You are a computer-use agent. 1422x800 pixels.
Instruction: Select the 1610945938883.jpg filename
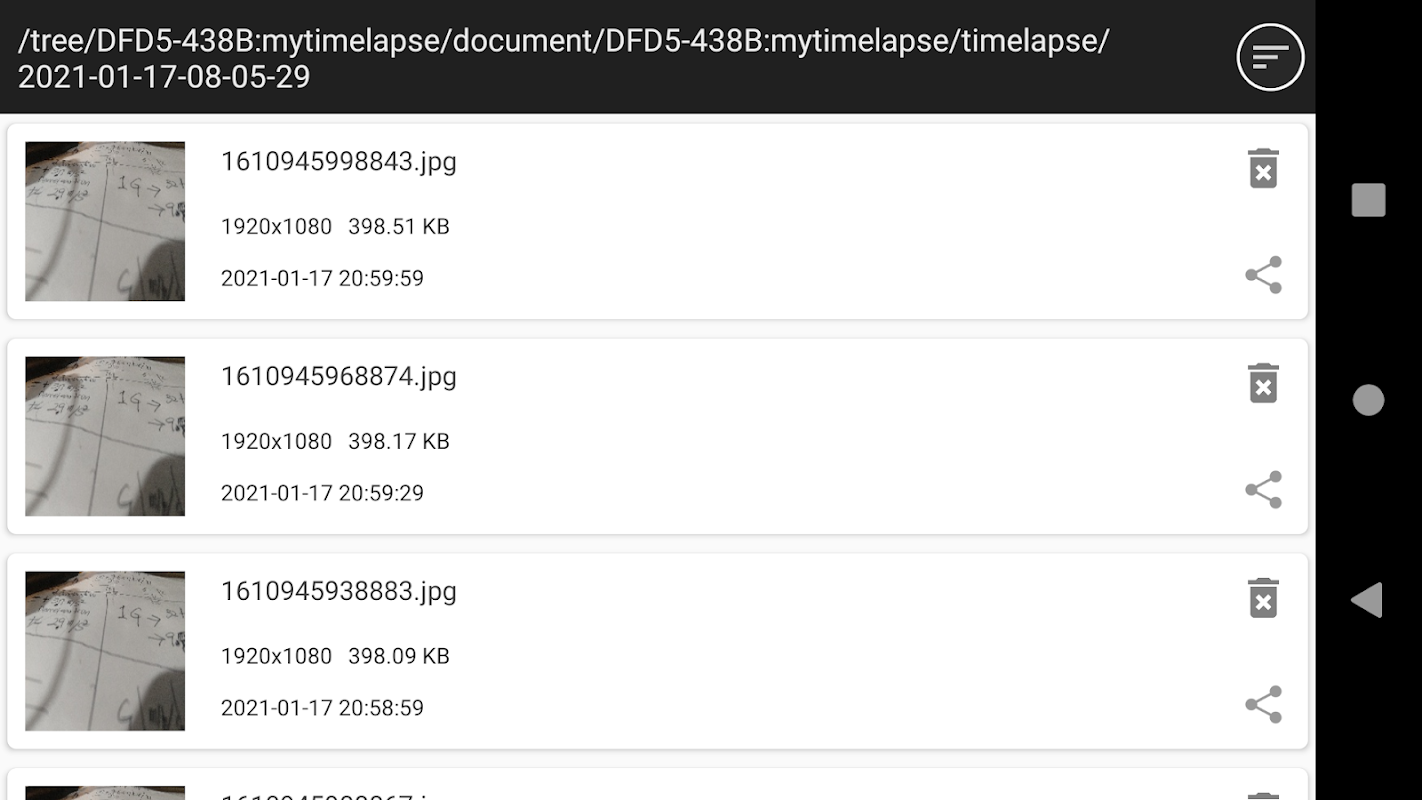(338, 592)
